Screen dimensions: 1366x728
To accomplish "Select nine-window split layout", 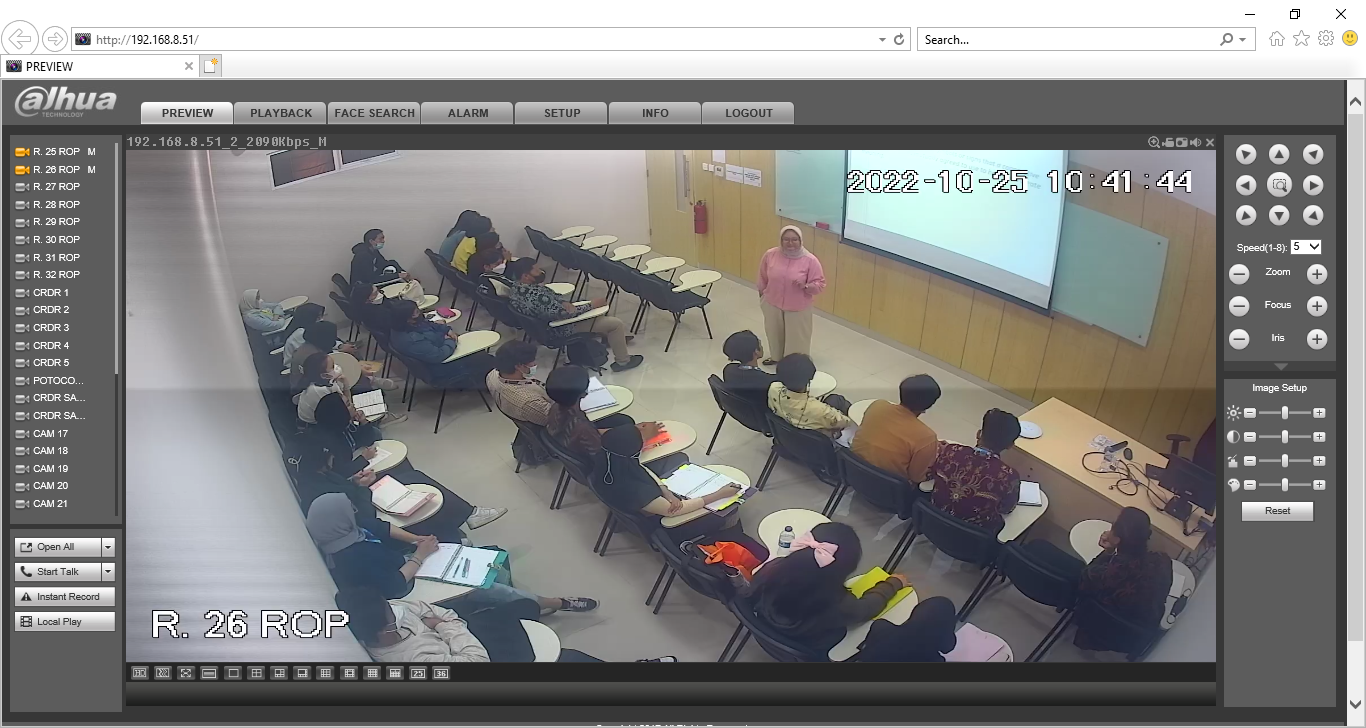I will coord(325,673).
